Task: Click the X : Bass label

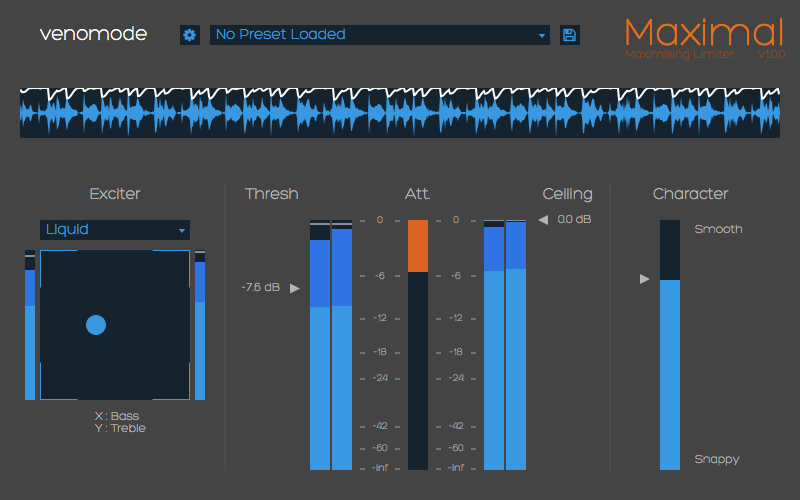Action: click(117, 416)
